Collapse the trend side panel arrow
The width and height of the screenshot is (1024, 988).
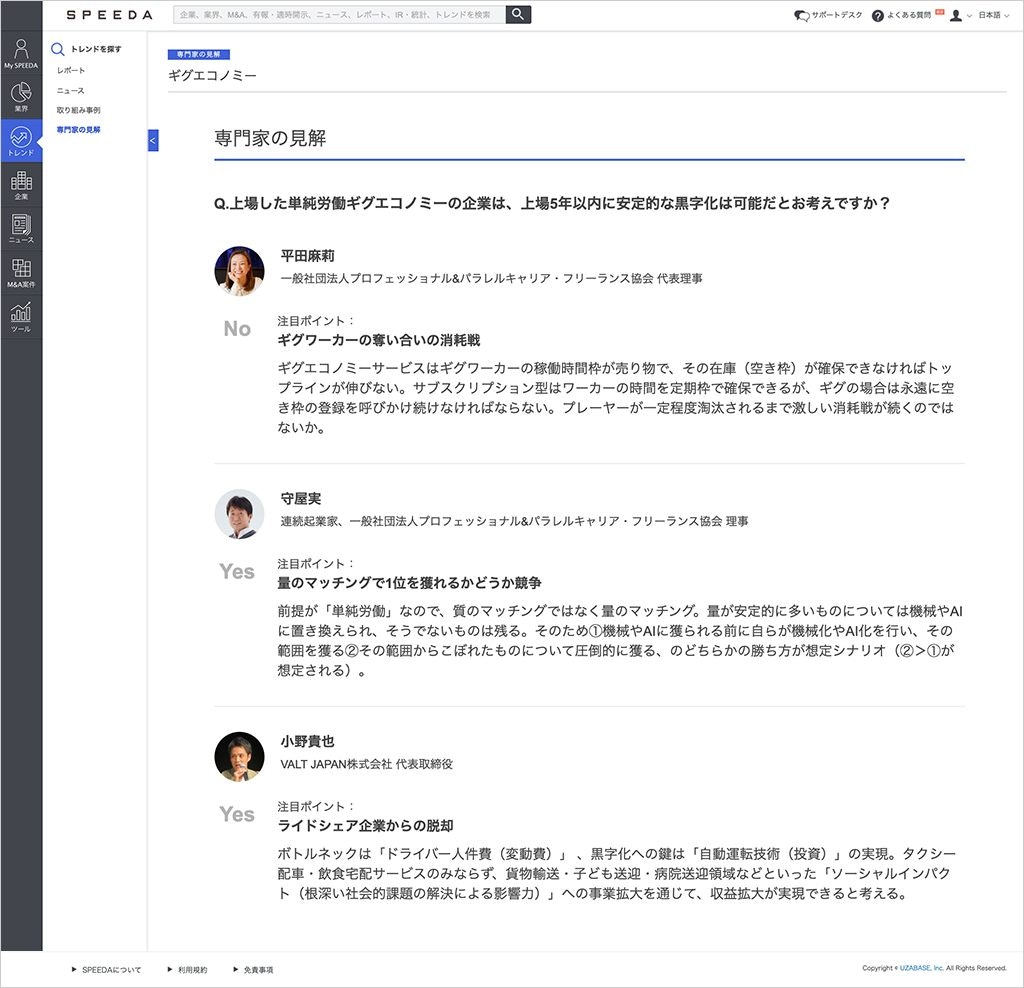153,141
